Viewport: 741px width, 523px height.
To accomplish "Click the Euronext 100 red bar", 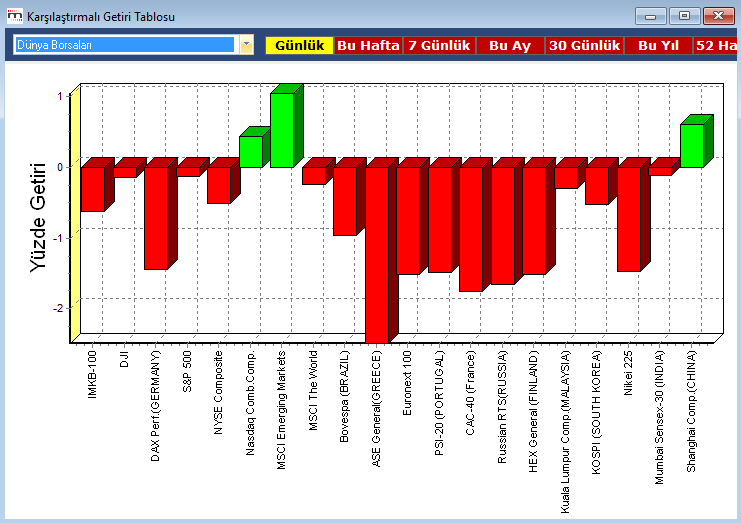I will point(408,221).
